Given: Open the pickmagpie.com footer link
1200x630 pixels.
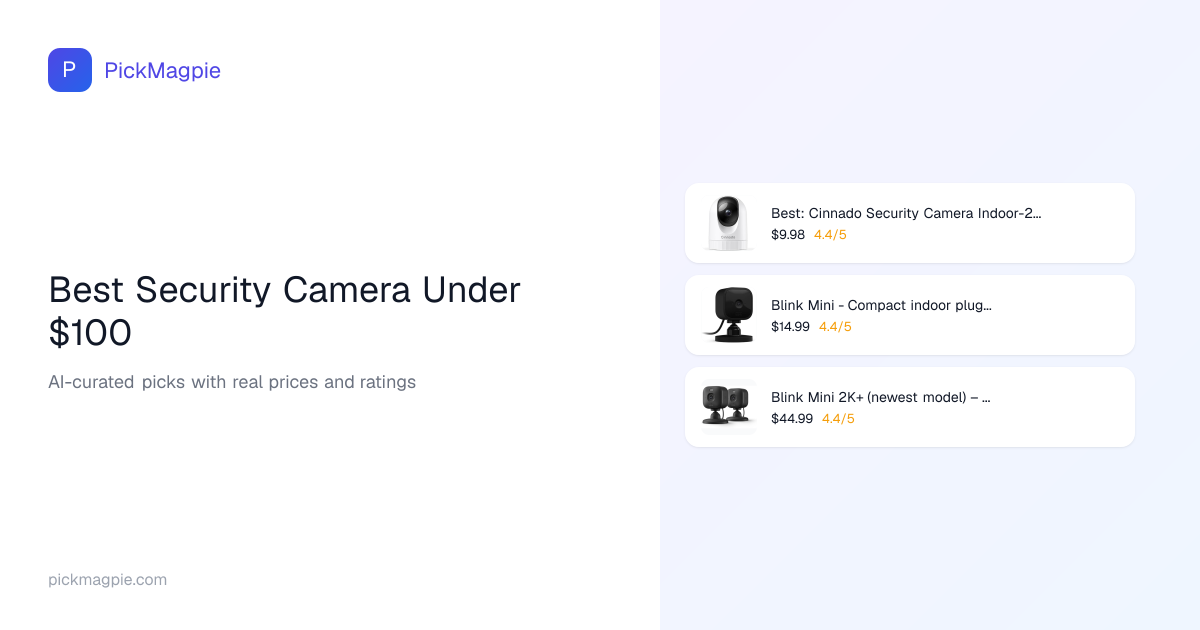Looking at the screenshot, I should (107, 579).
